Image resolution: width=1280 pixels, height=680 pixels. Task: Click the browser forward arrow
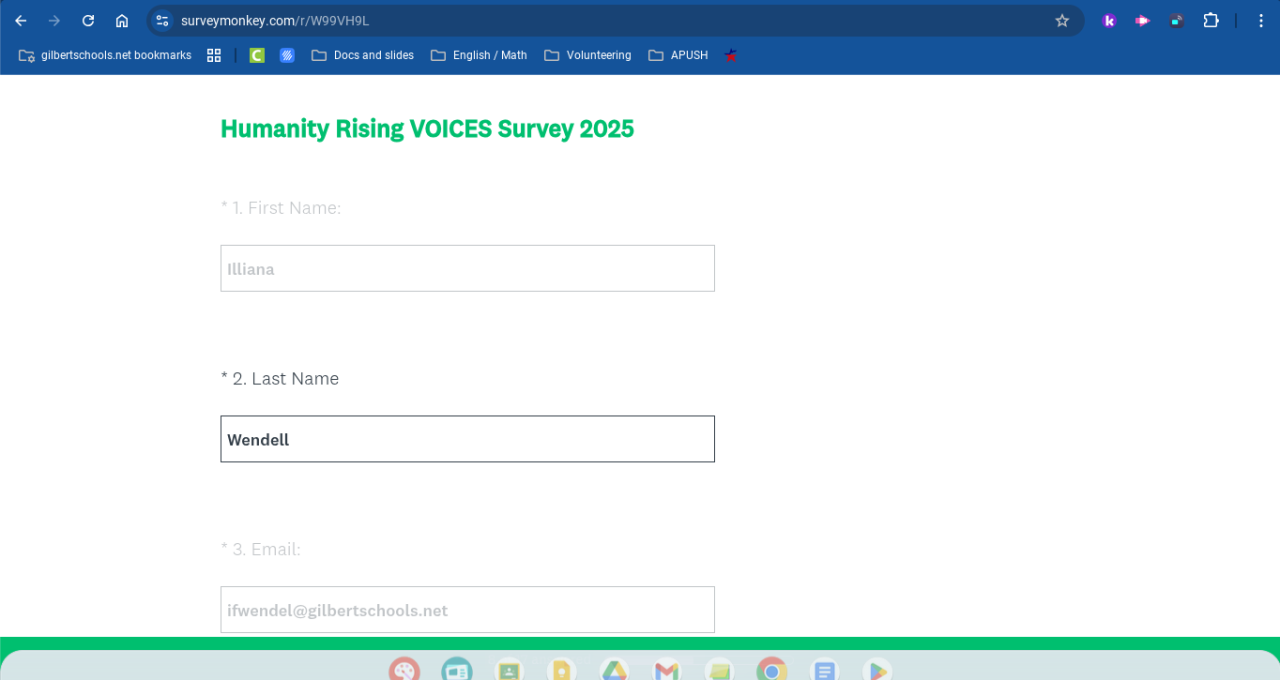54,20
